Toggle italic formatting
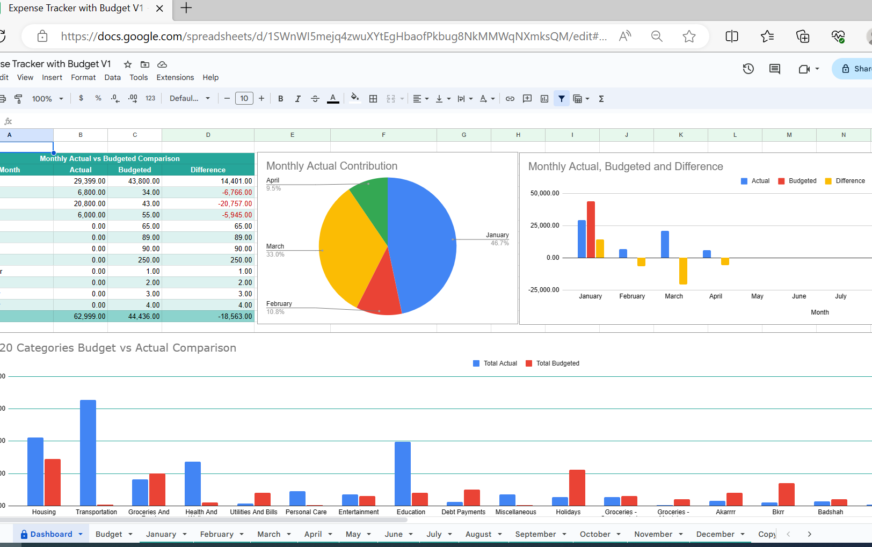Image resolution: width=872 pixels, height=547 pixels. pos(298,99)
